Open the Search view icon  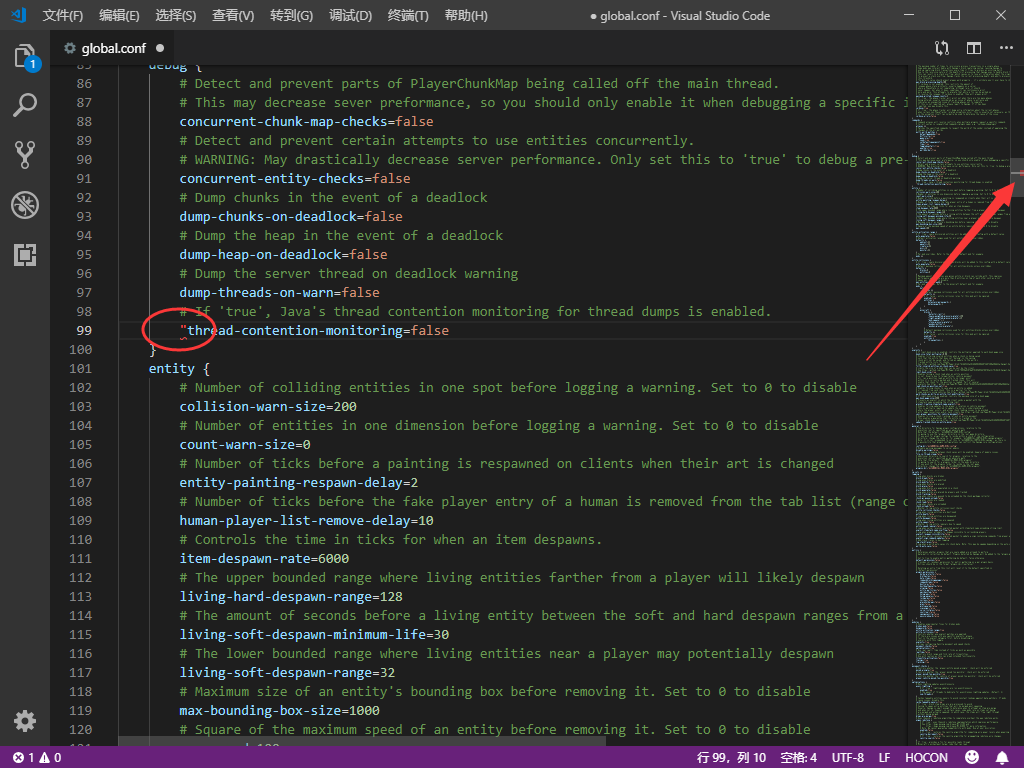click(x=25, y=105)
